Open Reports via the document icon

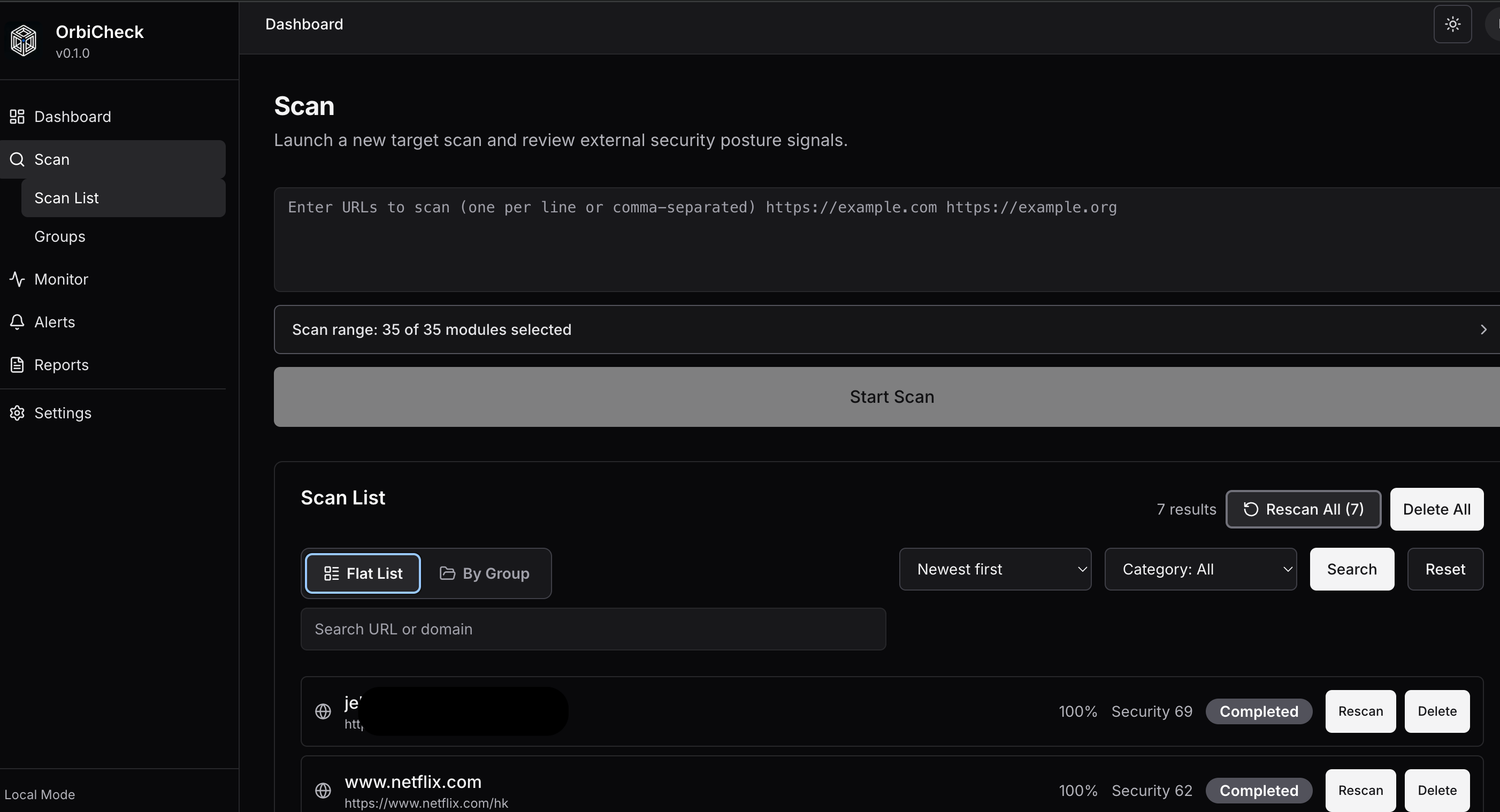[17, 364]
